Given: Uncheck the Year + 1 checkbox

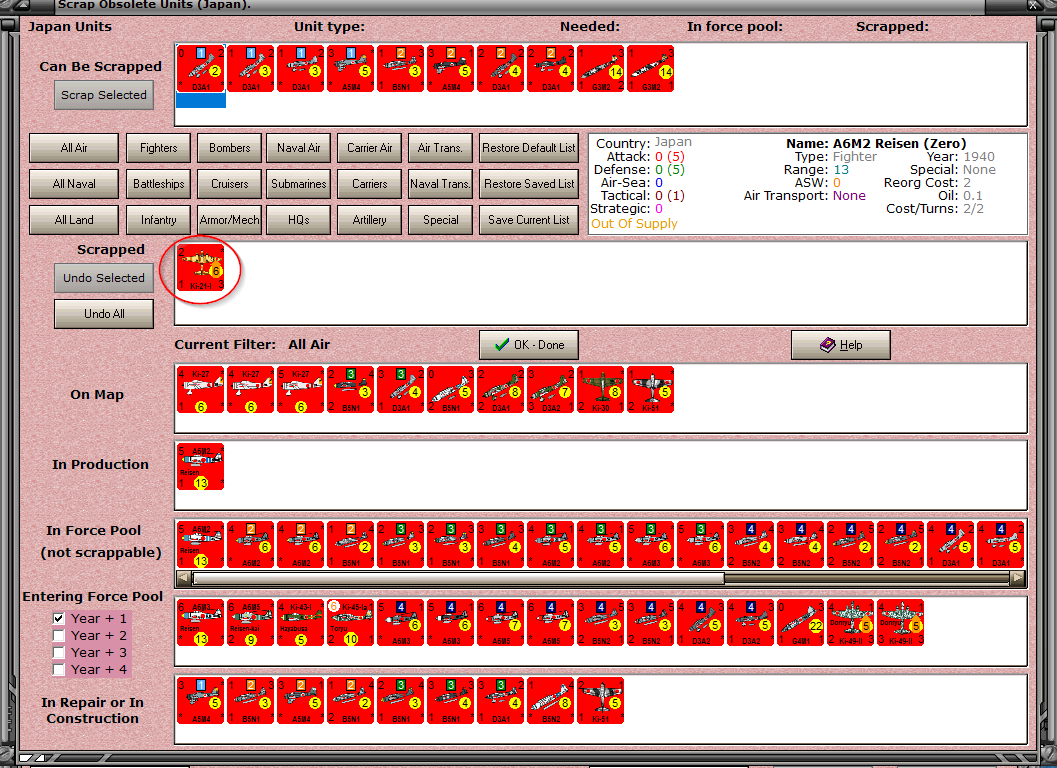Looking at the screenshot, I should point(59,618).
